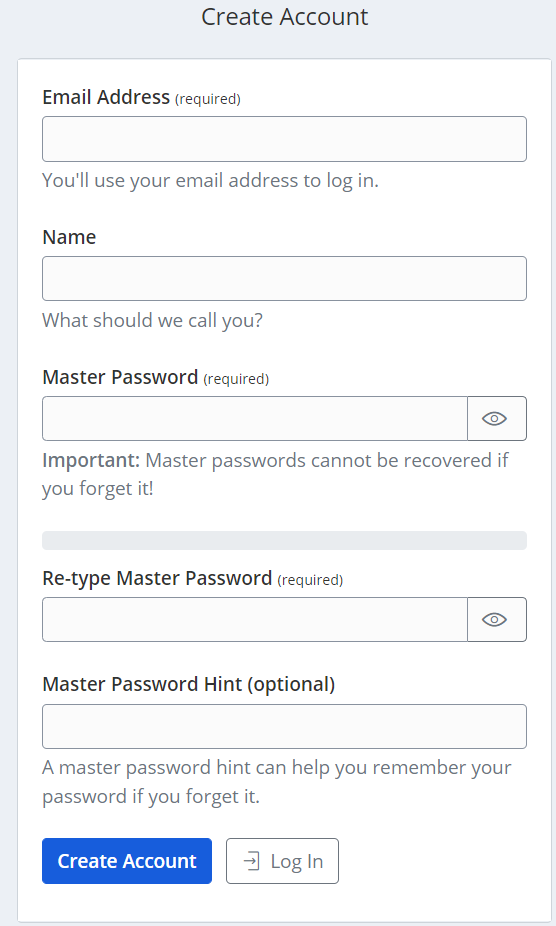Click the Name field label
Viewport: 556px width, 926px height.
[x=69, y=237]
